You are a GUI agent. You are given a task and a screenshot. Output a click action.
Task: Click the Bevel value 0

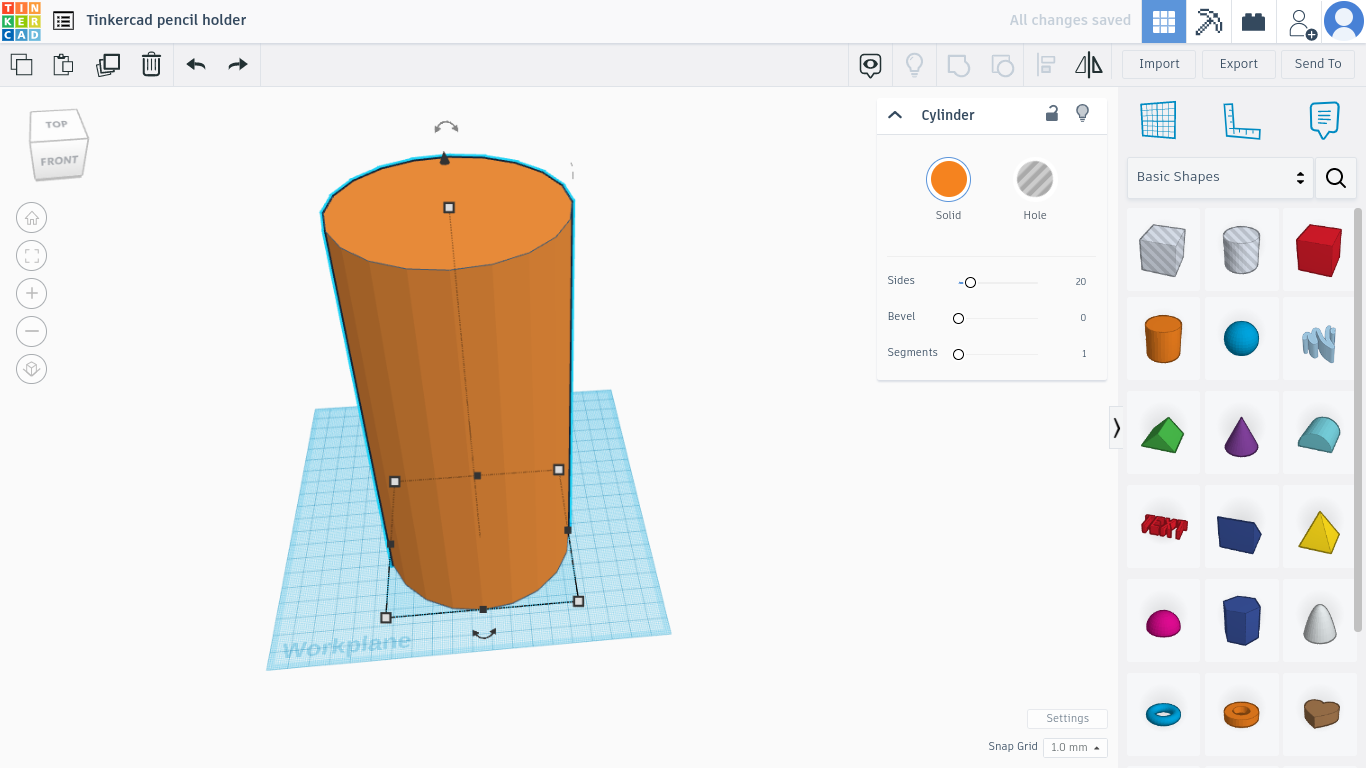1083,318
